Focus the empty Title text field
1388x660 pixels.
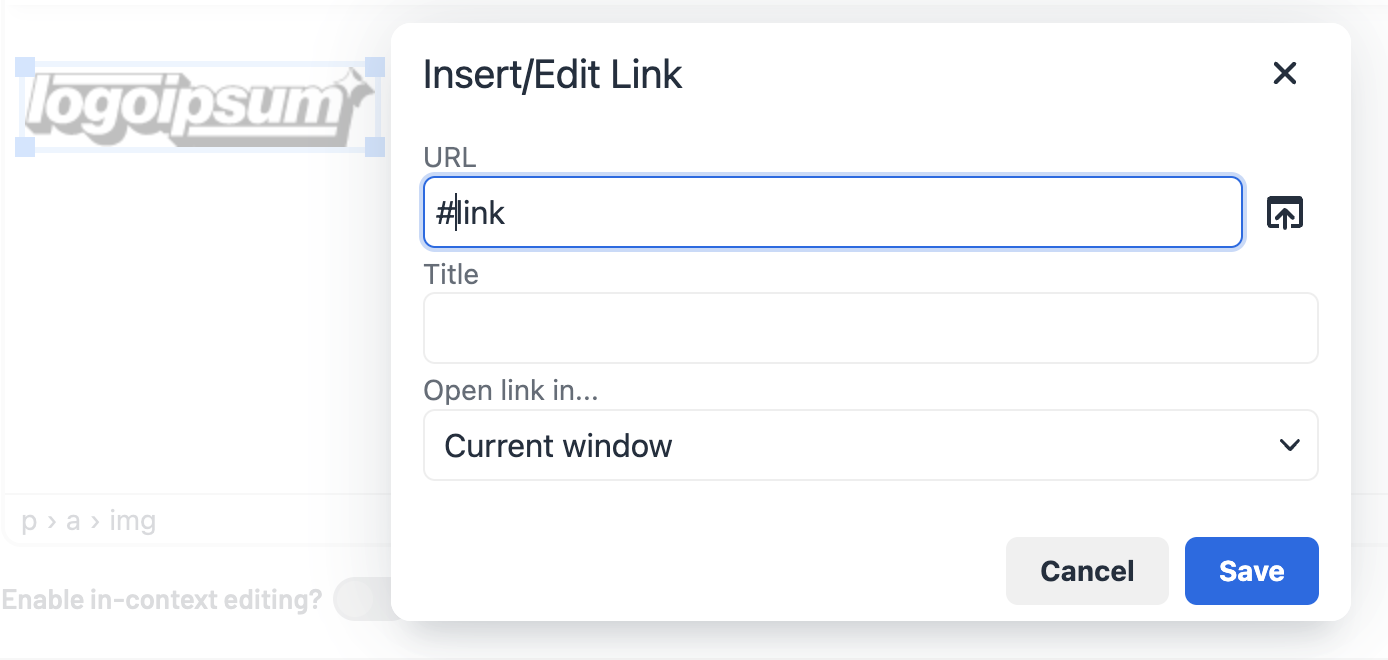[x=870, y=328]
